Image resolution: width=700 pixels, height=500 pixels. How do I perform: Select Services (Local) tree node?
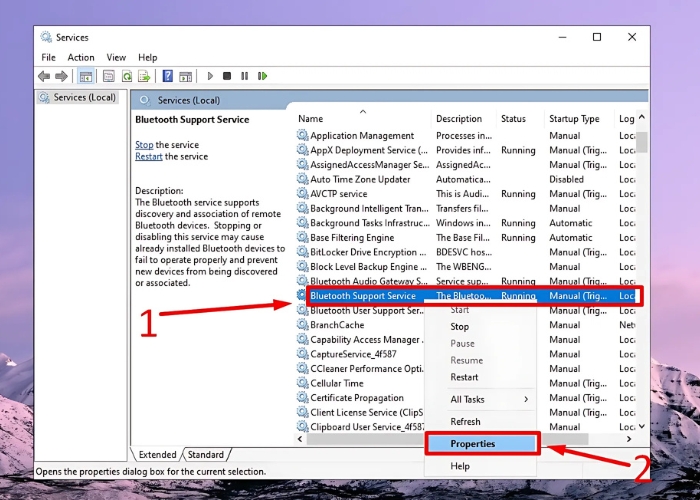click(x=84, y=97)
